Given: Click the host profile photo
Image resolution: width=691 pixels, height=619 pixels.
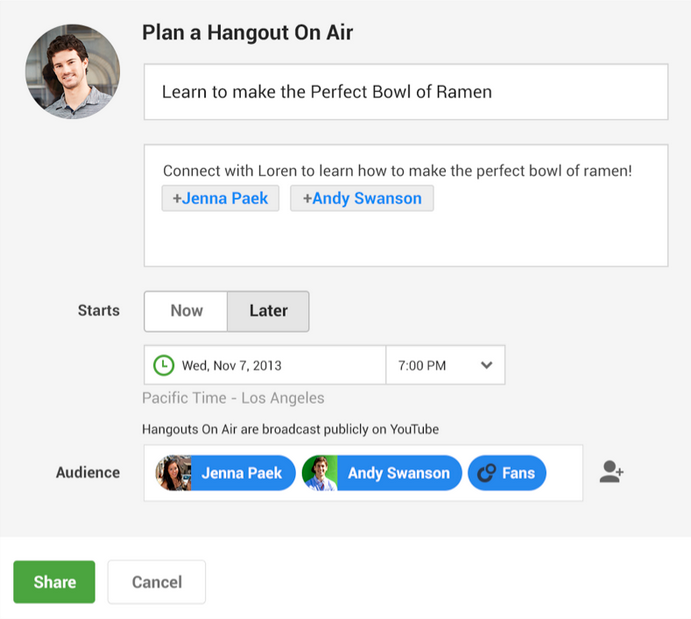Looking at the screenshot, I should pyautogui.click(x=73, y=71).
